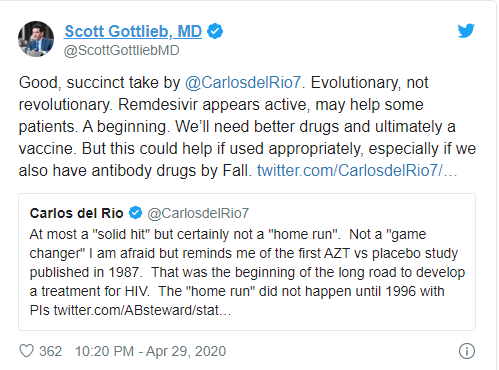Open @CarlosdelRio7 handle in the quoted tweet
The image size is (499, 370).
198,213
